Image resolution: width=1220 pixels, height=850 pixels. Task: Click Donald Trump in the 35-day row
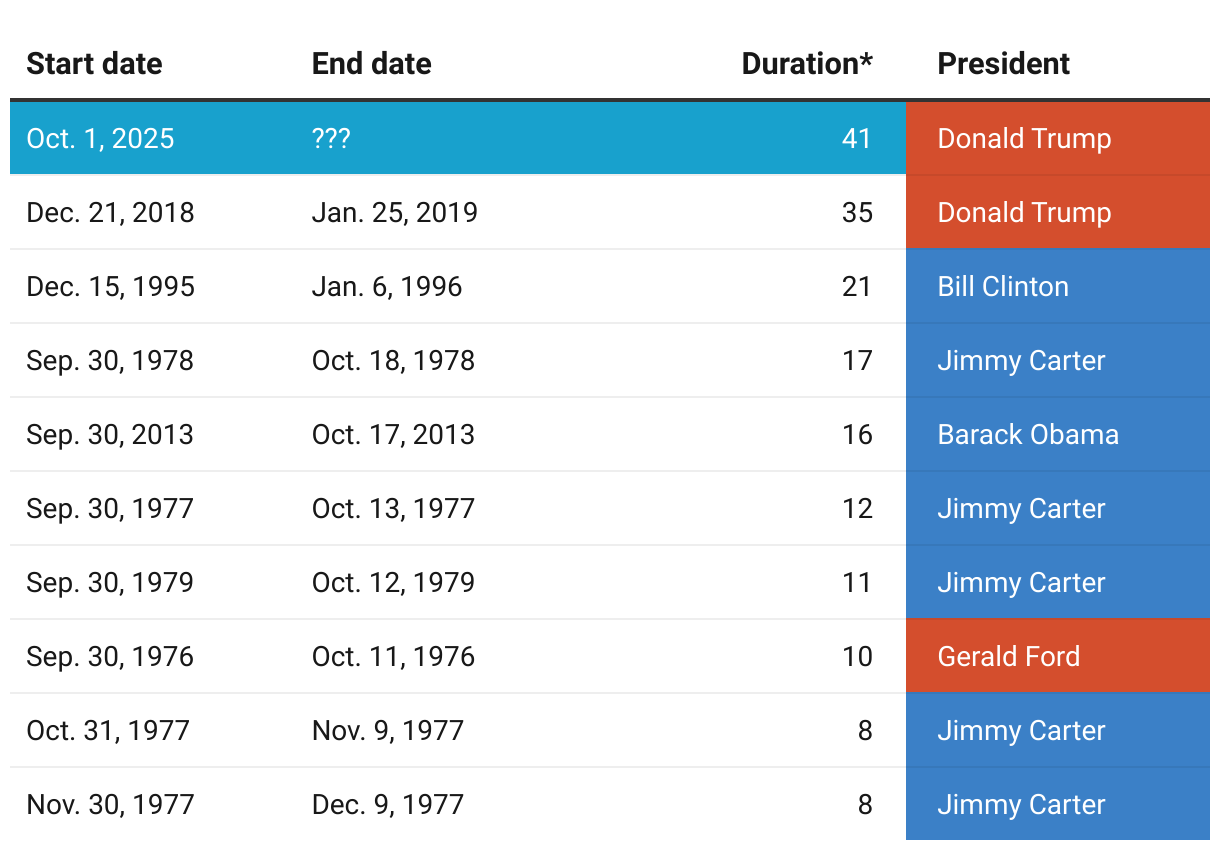coord(1024,212)
